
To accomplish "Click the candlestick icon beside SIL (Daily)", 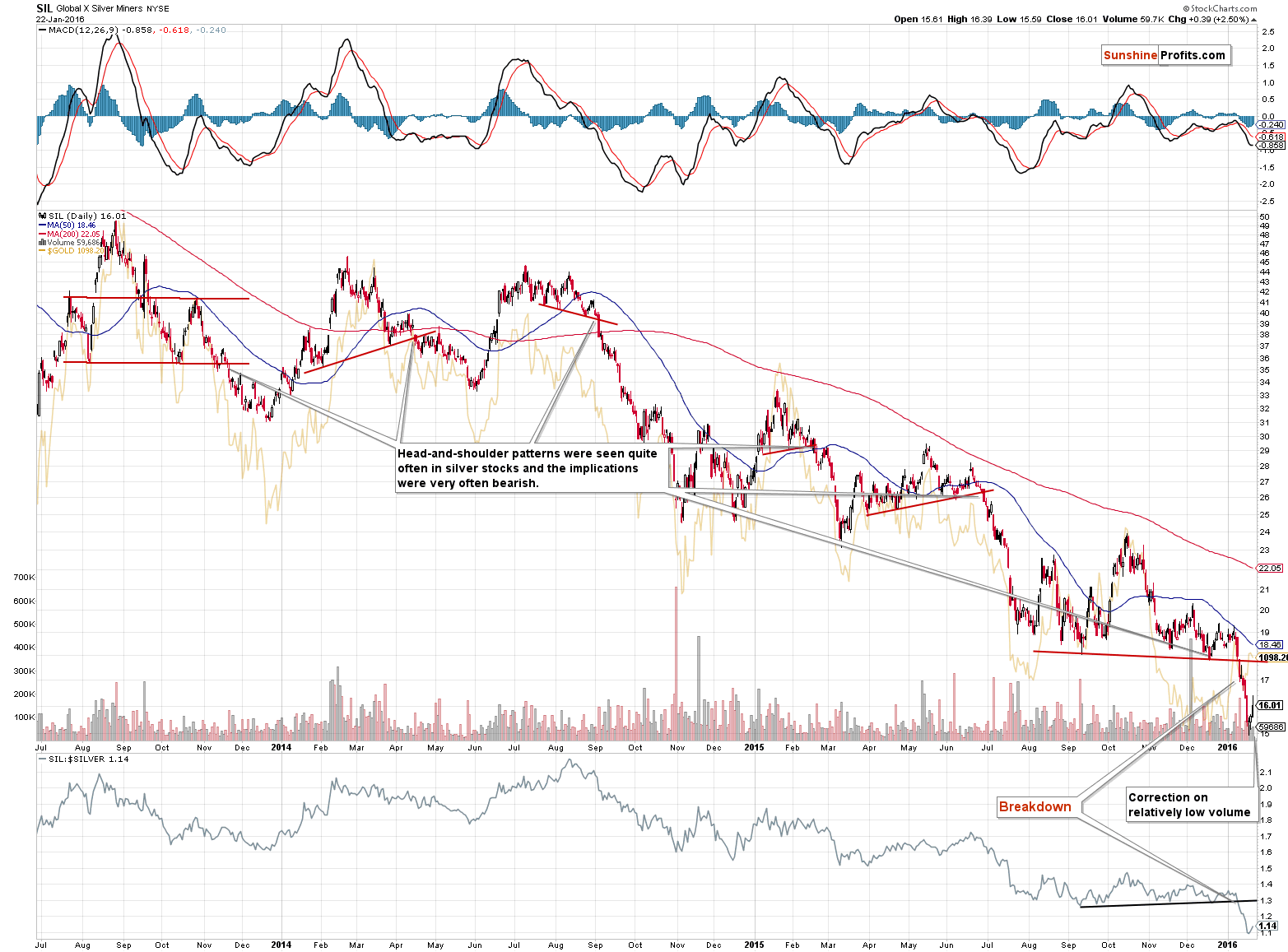I will coord(42,216).
